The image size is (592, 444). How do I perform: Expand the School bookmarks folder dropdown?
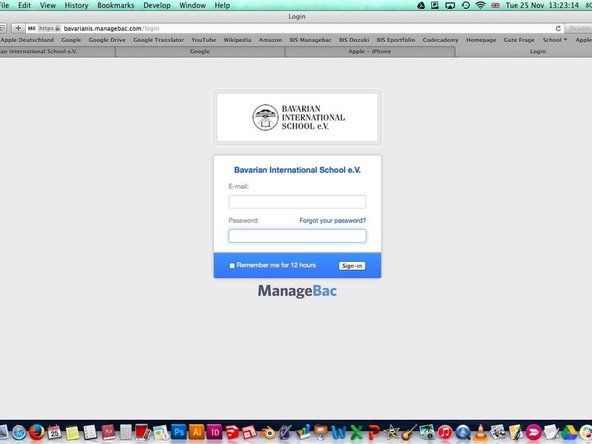pos(555,40)
